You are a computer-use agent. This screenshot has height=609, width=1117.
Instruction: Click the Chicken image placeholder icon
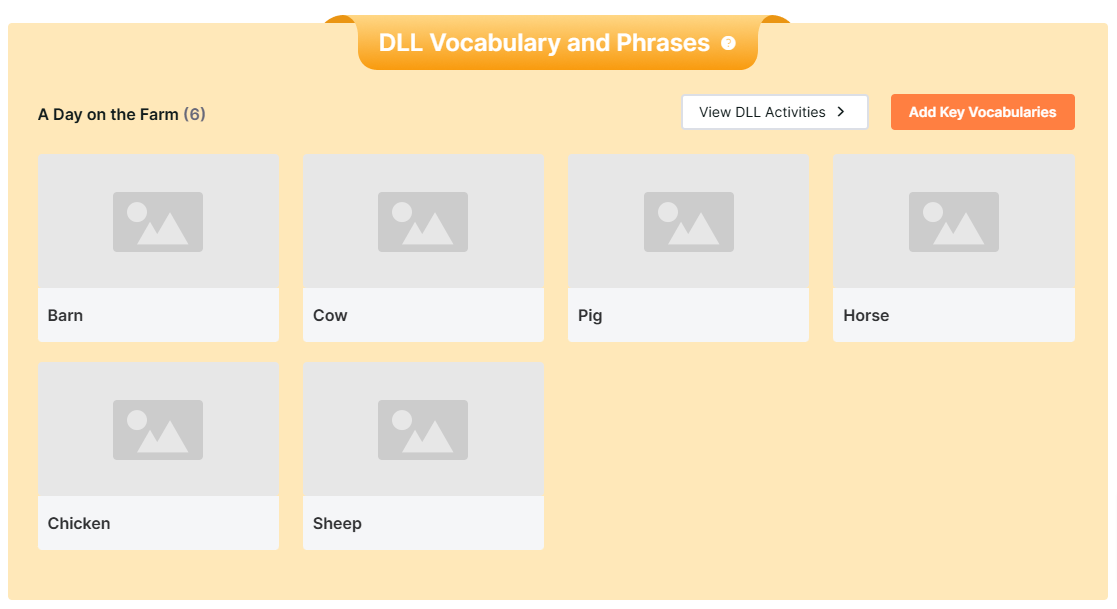(x=158, y=430)
